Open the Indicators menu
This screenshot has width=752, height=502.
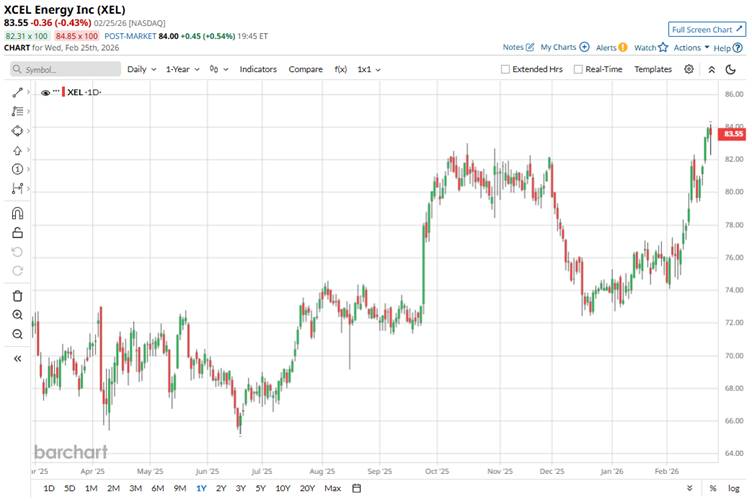(x=258, y=70)
